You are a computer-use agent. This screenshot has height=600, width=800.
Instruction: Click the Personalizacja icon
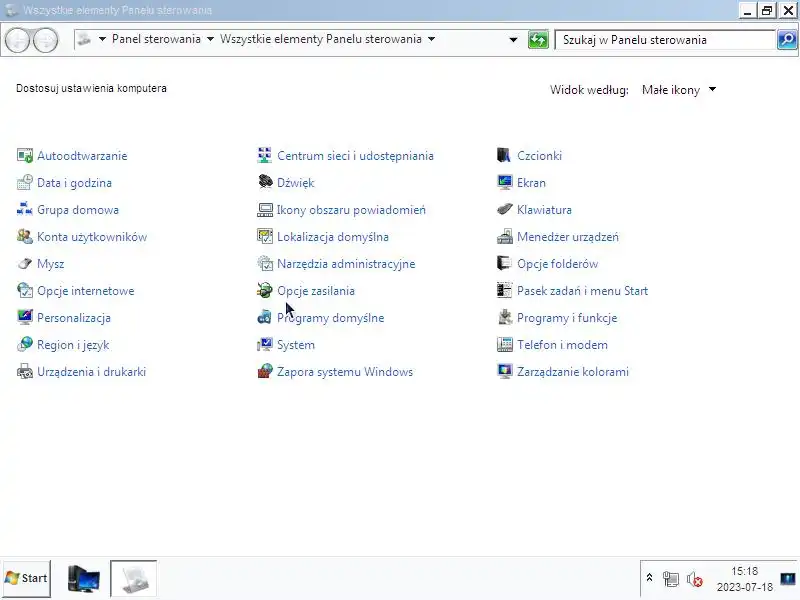coord(24,318)
